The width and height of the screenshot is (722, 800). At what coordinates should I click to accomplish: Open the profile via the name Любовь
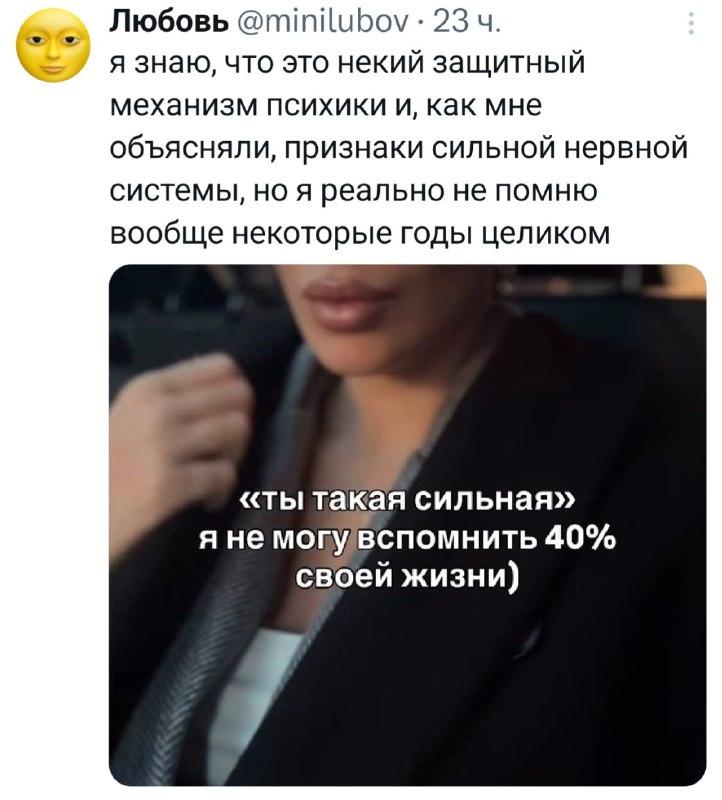point(169,22)
